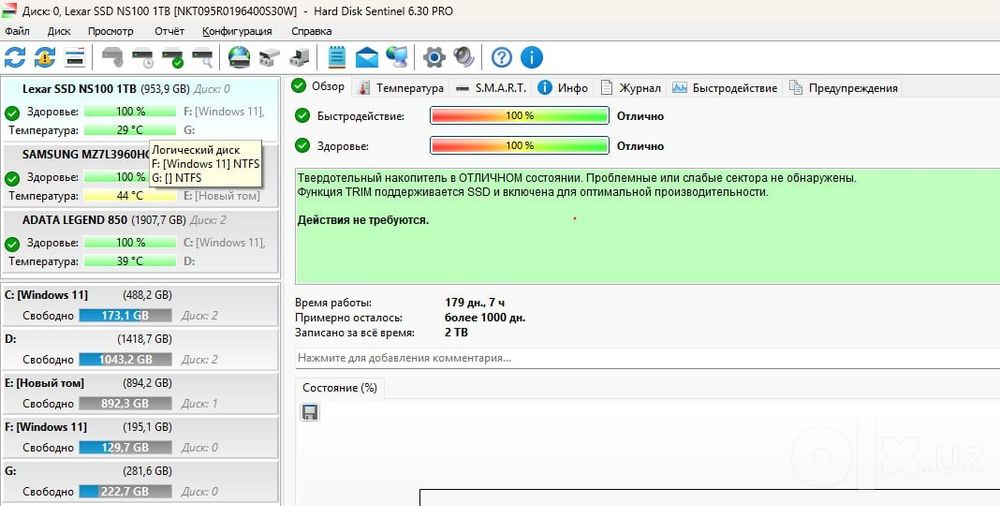Click C: free space 173,1 GB bar
Screen dimensions: 1000x506
[x=125, y=315]
